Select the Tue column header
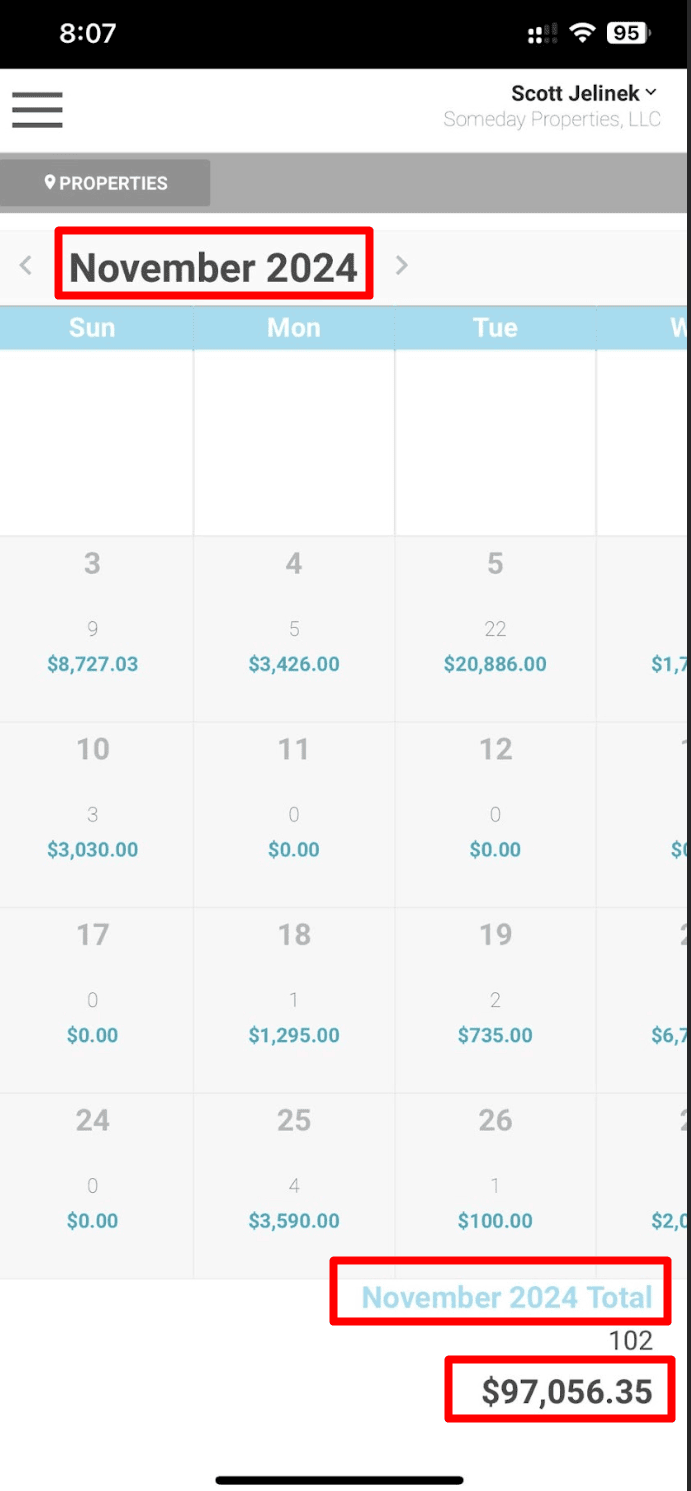 496,328
